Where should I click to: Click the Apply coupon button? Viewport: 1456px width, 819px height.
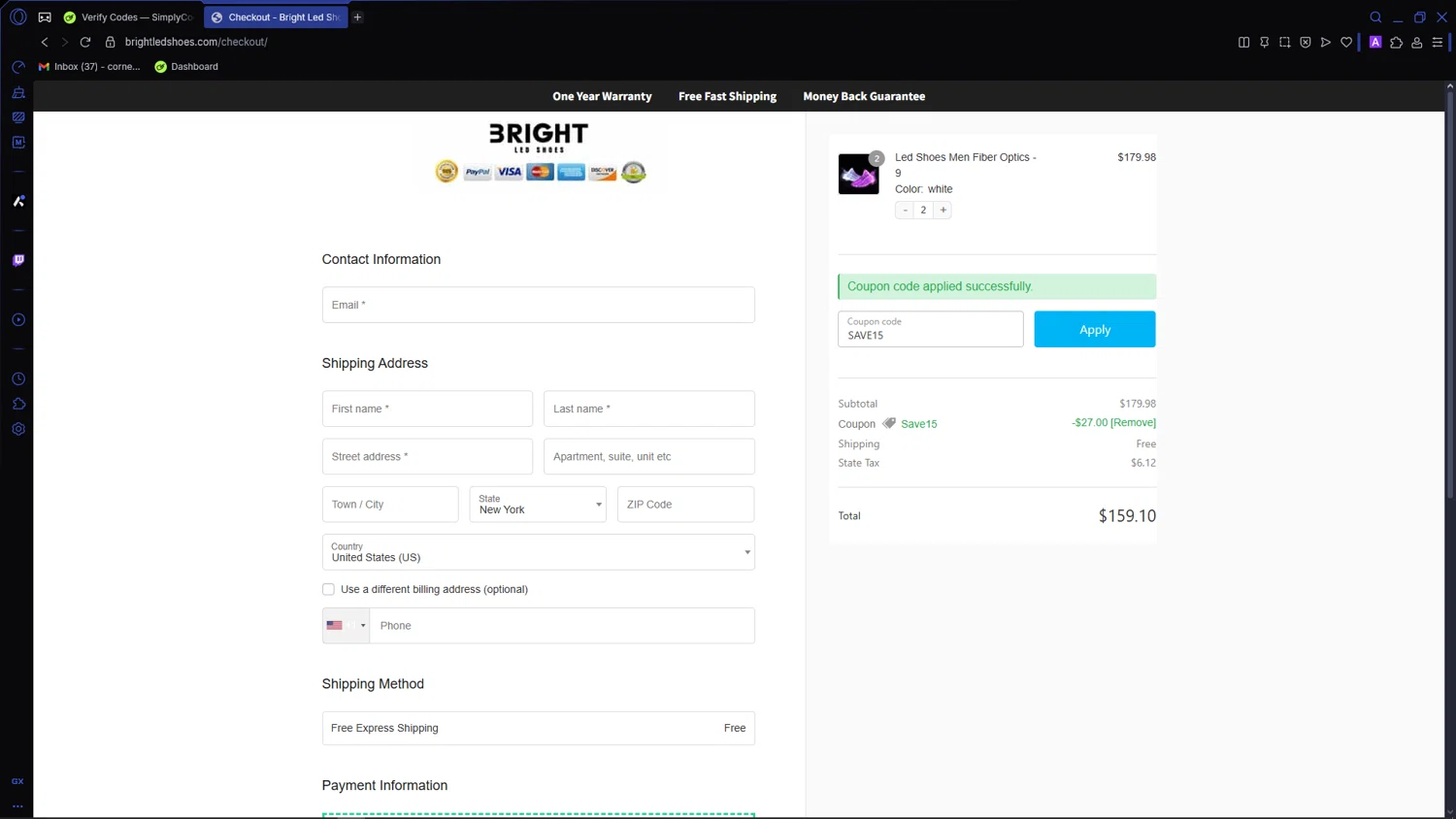point(1094,329)
